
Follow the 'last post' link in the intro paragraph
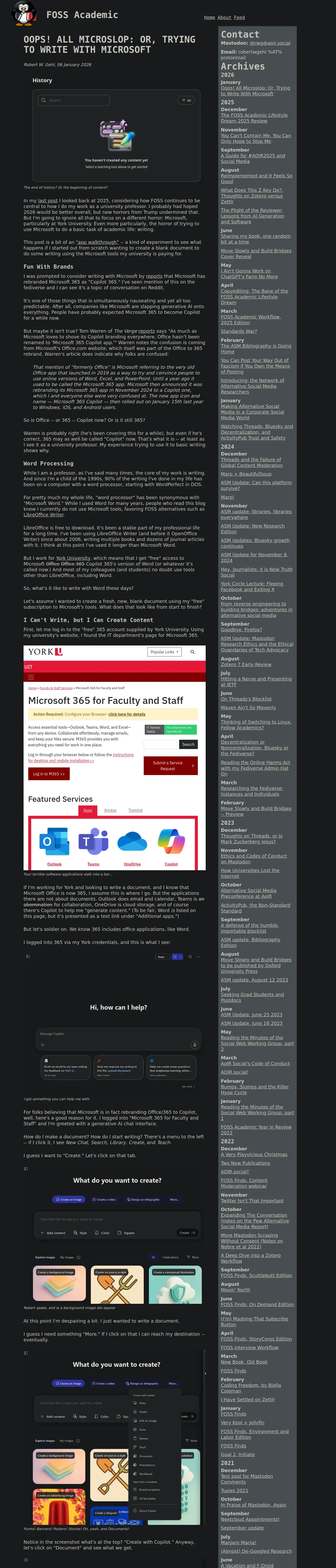pyautogui.click(x=48, y=201)
